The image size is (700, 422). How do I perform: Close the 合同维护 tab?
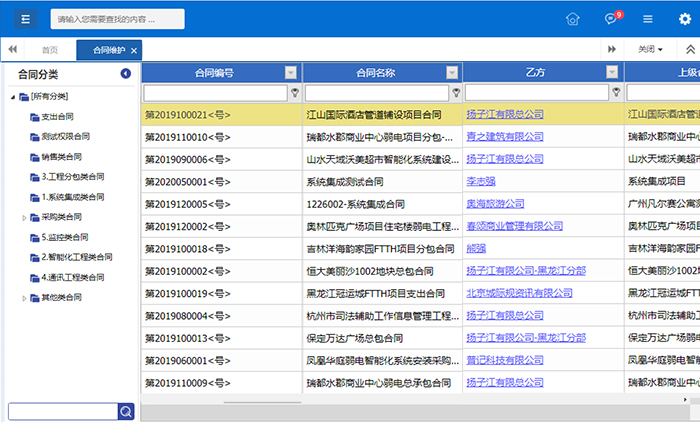[x=134, y=50]
